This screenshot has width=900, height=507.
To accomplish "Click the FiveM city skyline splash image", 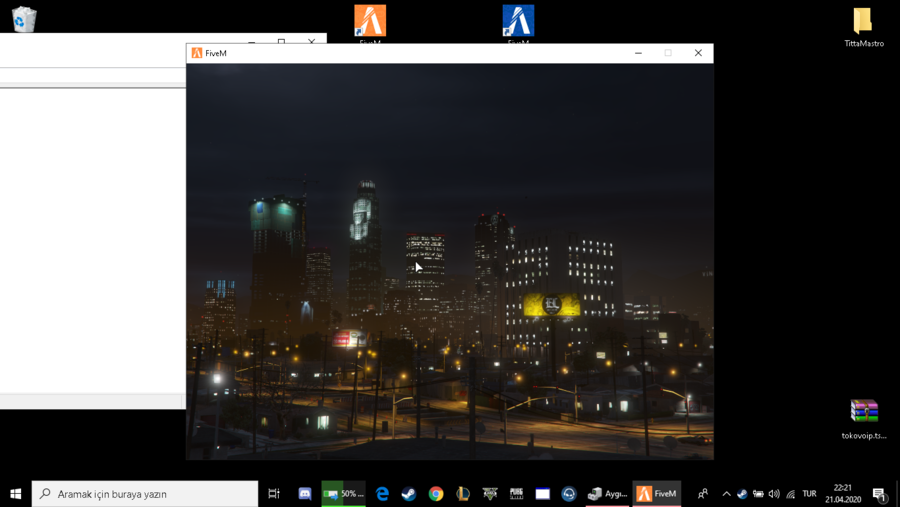I will (450, 261).
